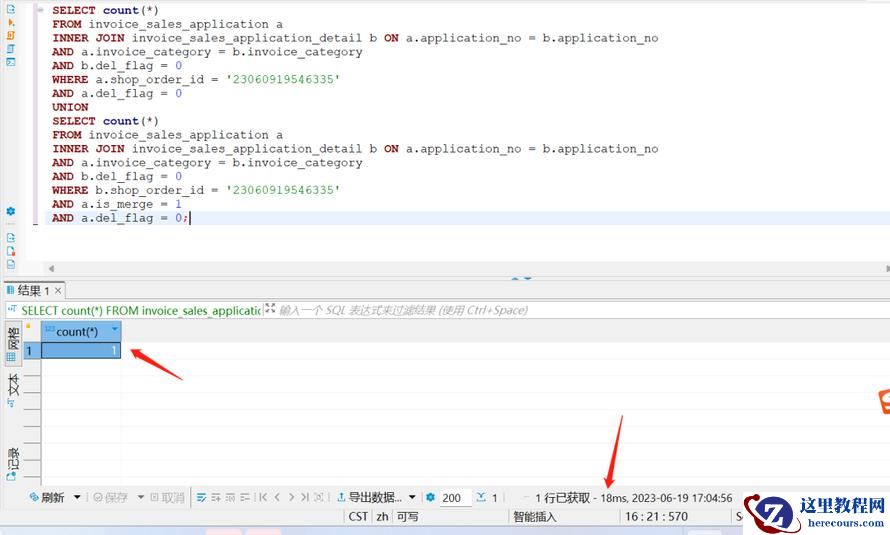890x535 pixels.
Task: Click the bottom page icon in the editor sidebar
Action: click(x=10, y=264)
